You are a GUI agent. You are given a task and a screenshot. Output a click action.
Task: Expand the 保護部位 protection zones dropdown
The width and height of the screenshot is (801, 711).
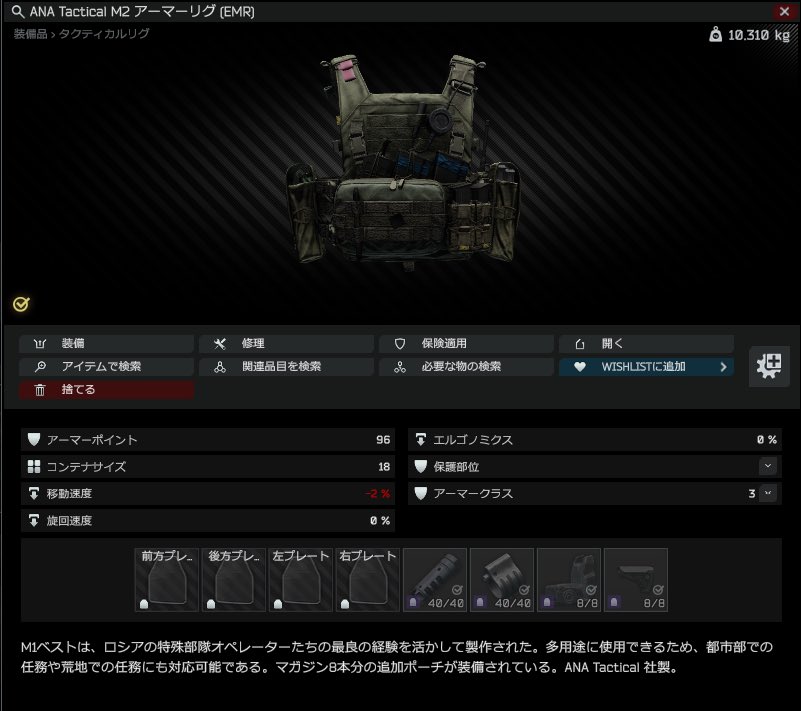pyautogui.click(x=767, y=466)
